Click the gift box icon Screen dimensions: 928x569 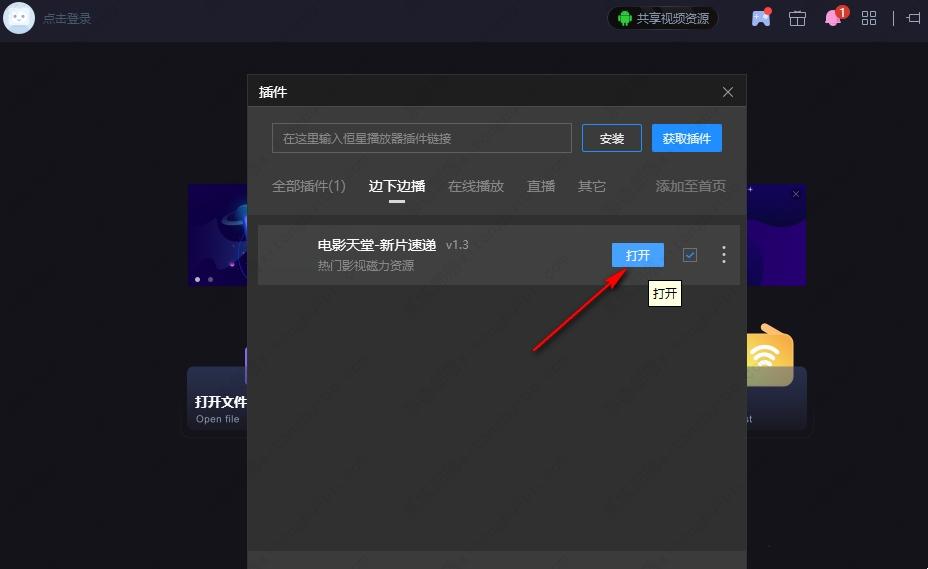pos(797,18)
